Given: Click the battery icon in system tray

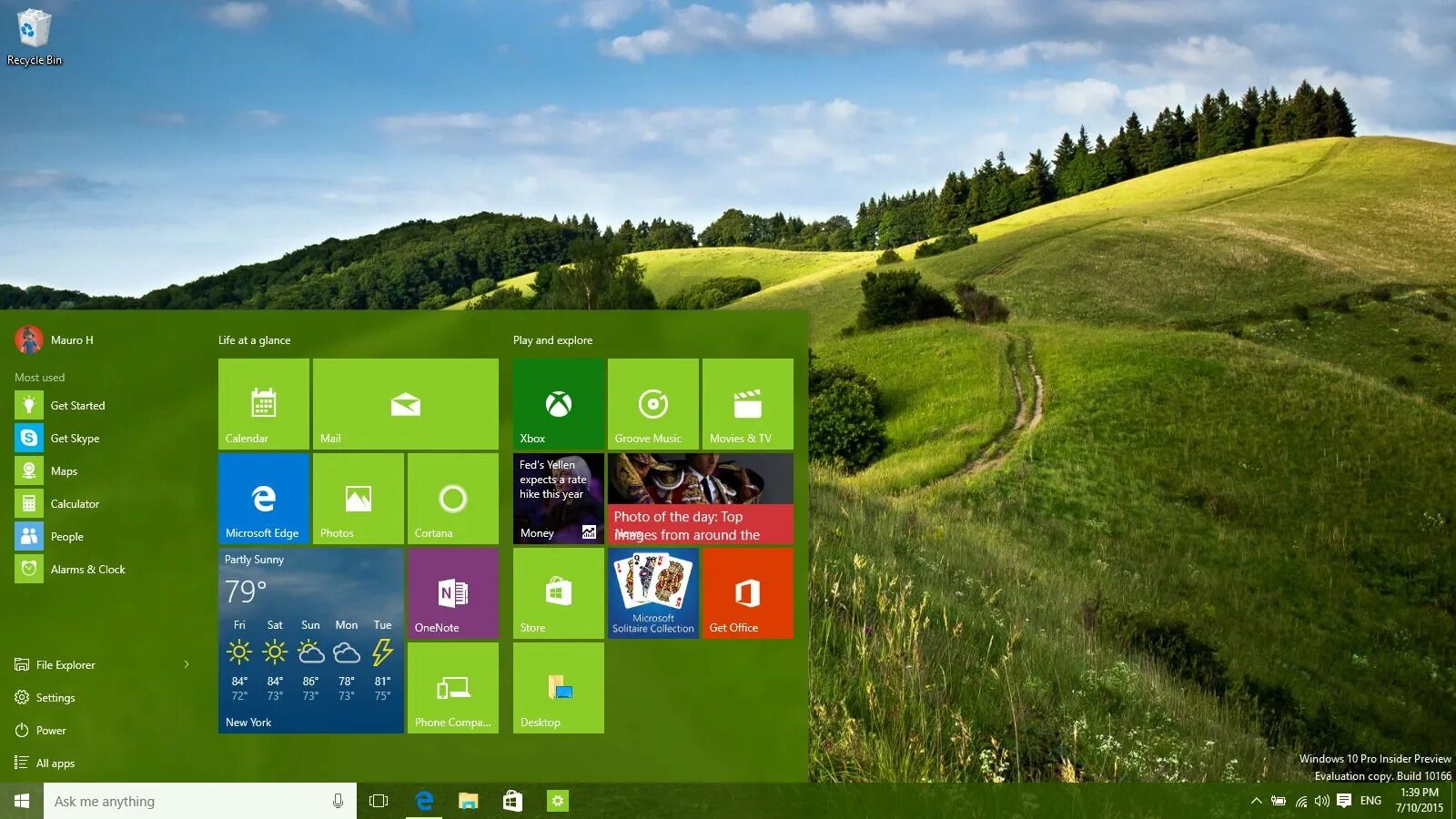Looking at the screenshot, I should 1279,801.
